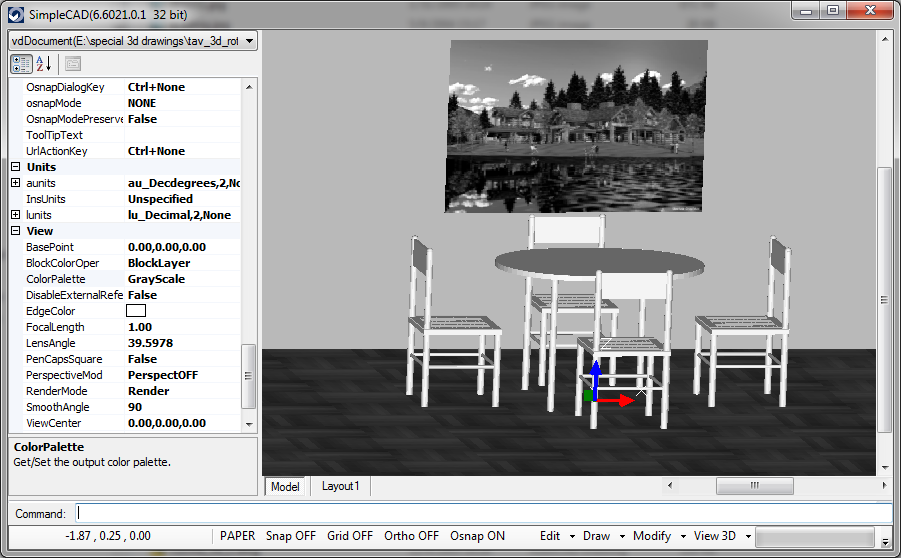
Task: Click the EdgeColor white color swatch
Action: click(x=137, y=311)
